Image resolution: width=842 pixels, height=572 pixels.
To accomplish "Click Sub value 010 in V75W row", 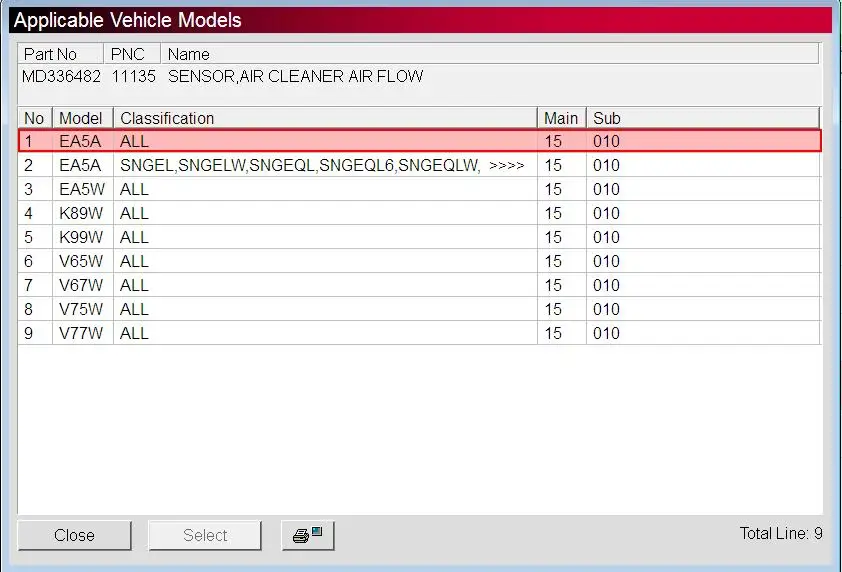I will point(606,309).
